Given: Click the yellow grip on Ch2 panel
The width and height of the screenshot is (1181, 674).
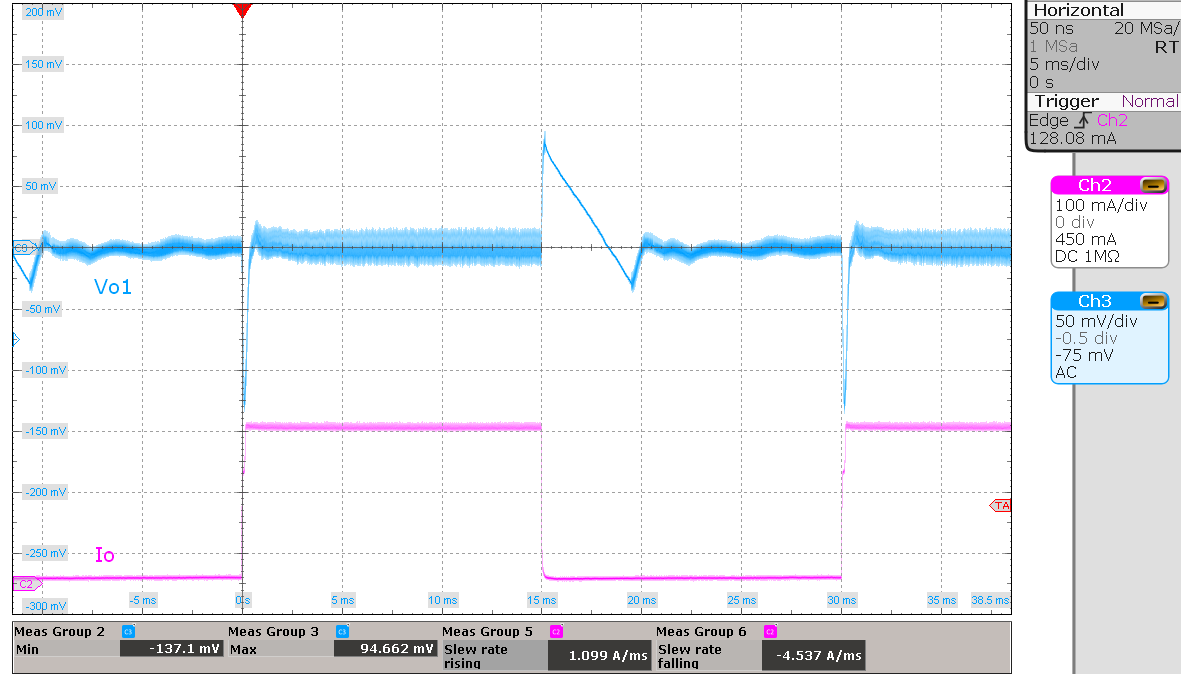Looking at the screenshot, I should click(x=1154, y=184).
